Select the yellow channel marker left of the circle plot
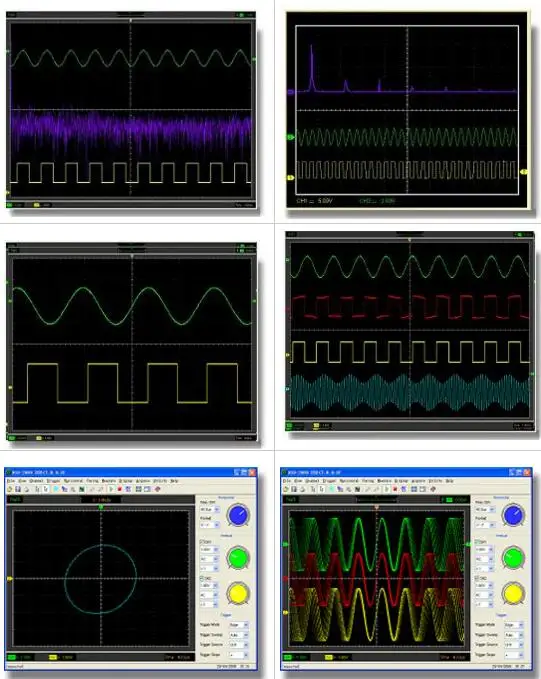 click(x=10, y=579)
